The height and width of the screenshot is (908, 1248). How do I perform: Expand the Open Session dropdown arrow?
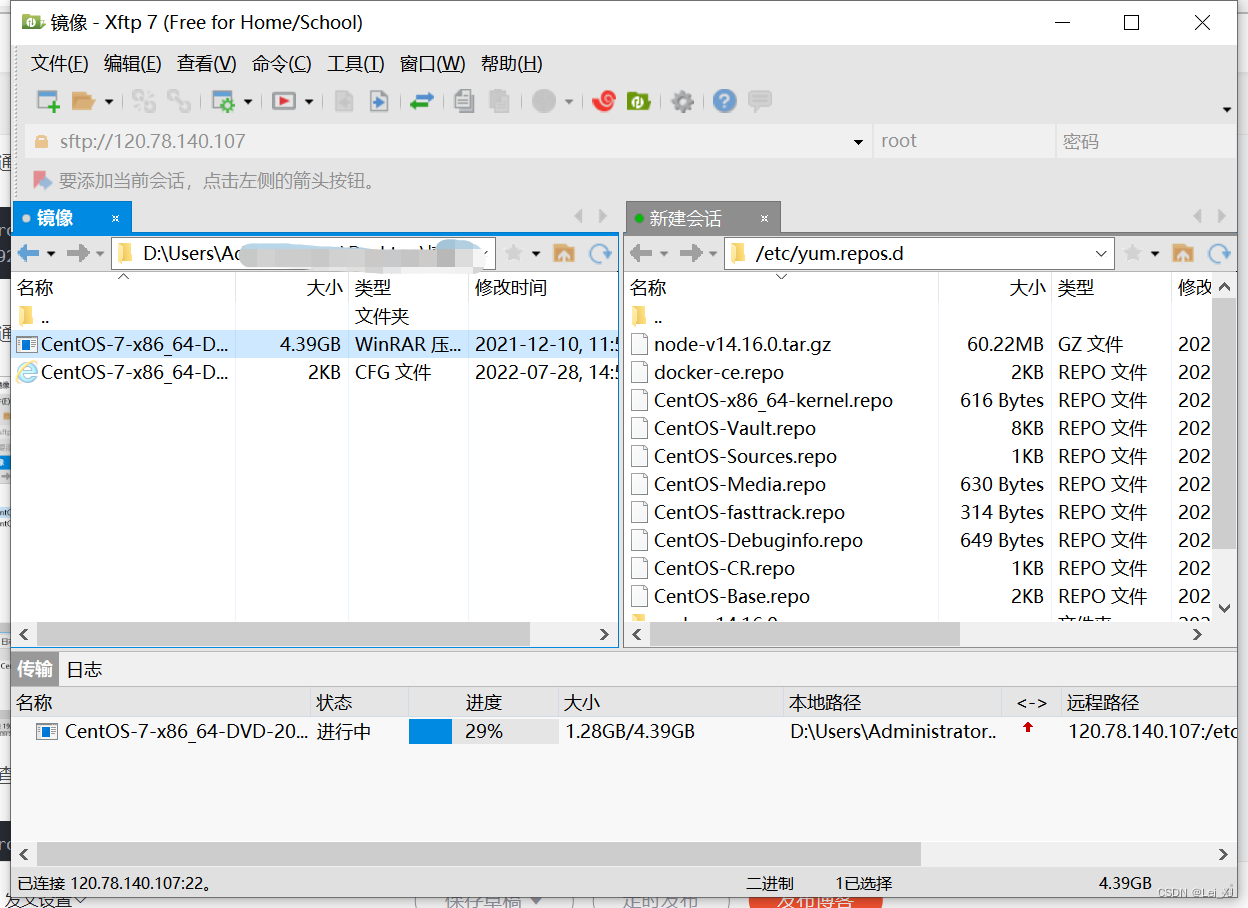pyautogui.click(x=109, y=101)
